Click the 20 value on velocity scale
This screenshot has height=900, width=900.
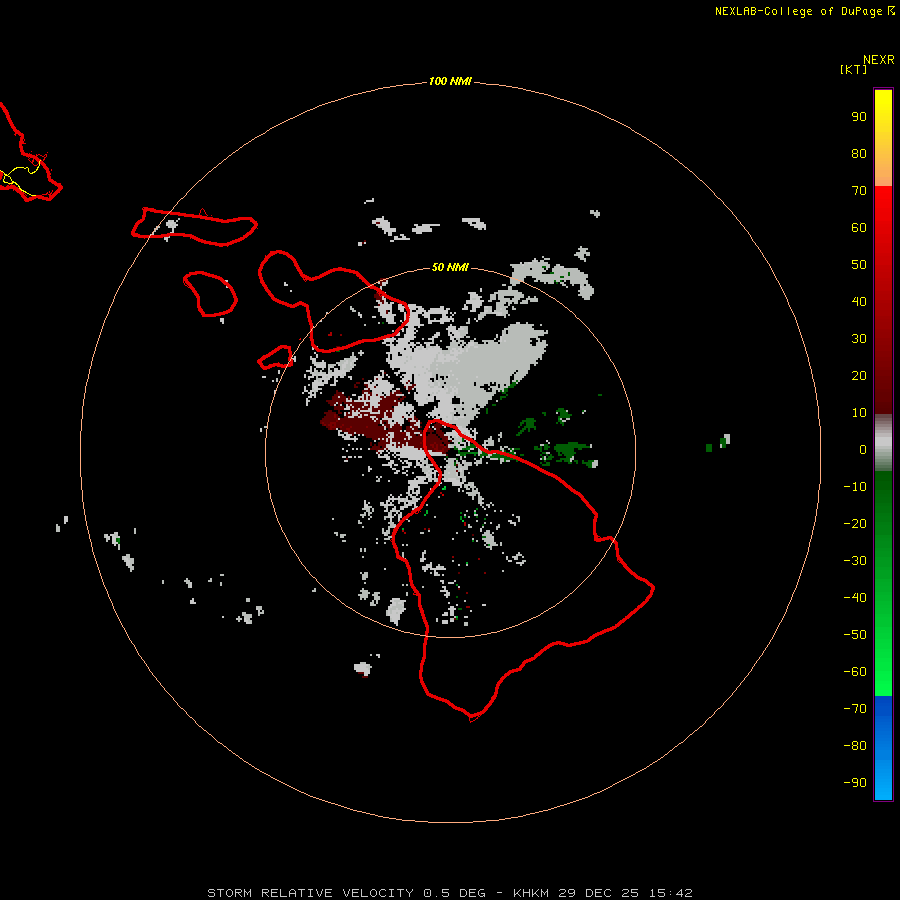(859, 375)
